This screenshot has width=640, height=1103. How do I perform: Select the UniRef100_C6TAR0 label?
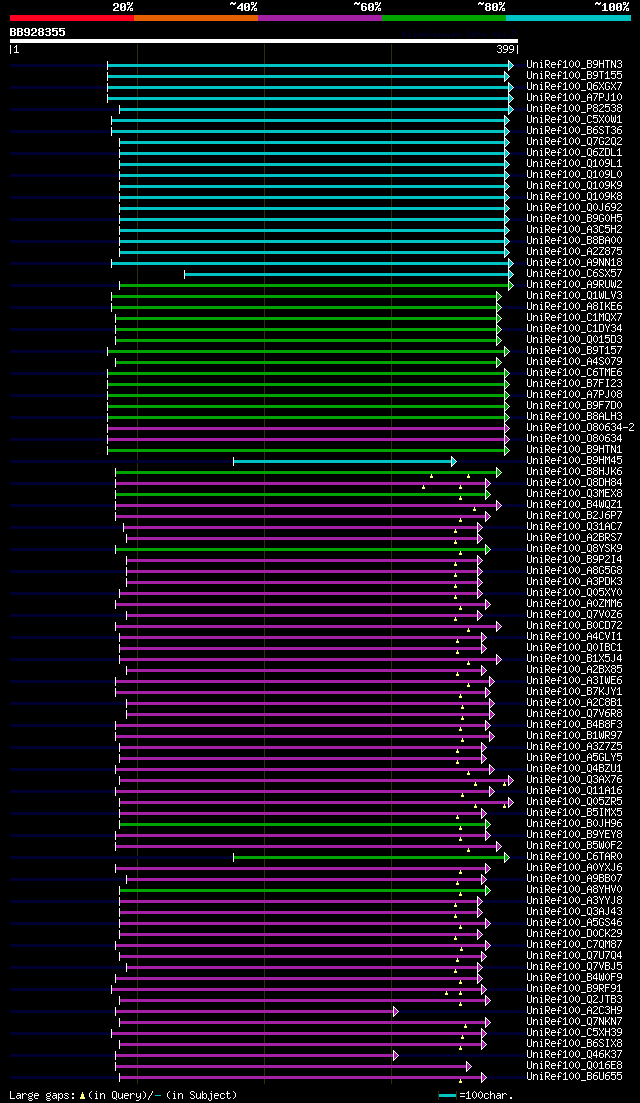pyautogui.click(x=574, y=857)
